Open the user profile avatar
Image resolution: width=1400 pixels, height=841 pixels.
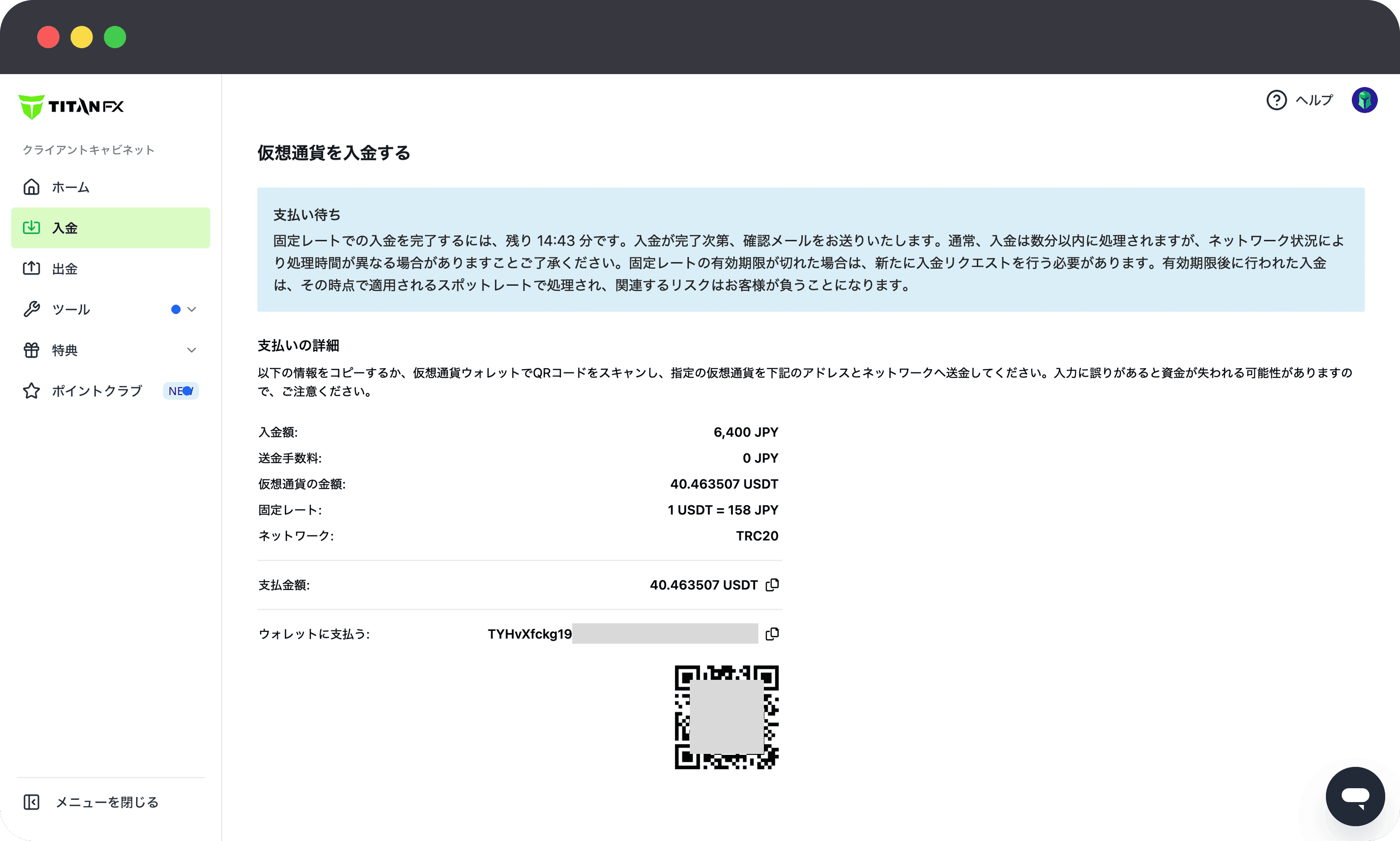point(1364,100)
